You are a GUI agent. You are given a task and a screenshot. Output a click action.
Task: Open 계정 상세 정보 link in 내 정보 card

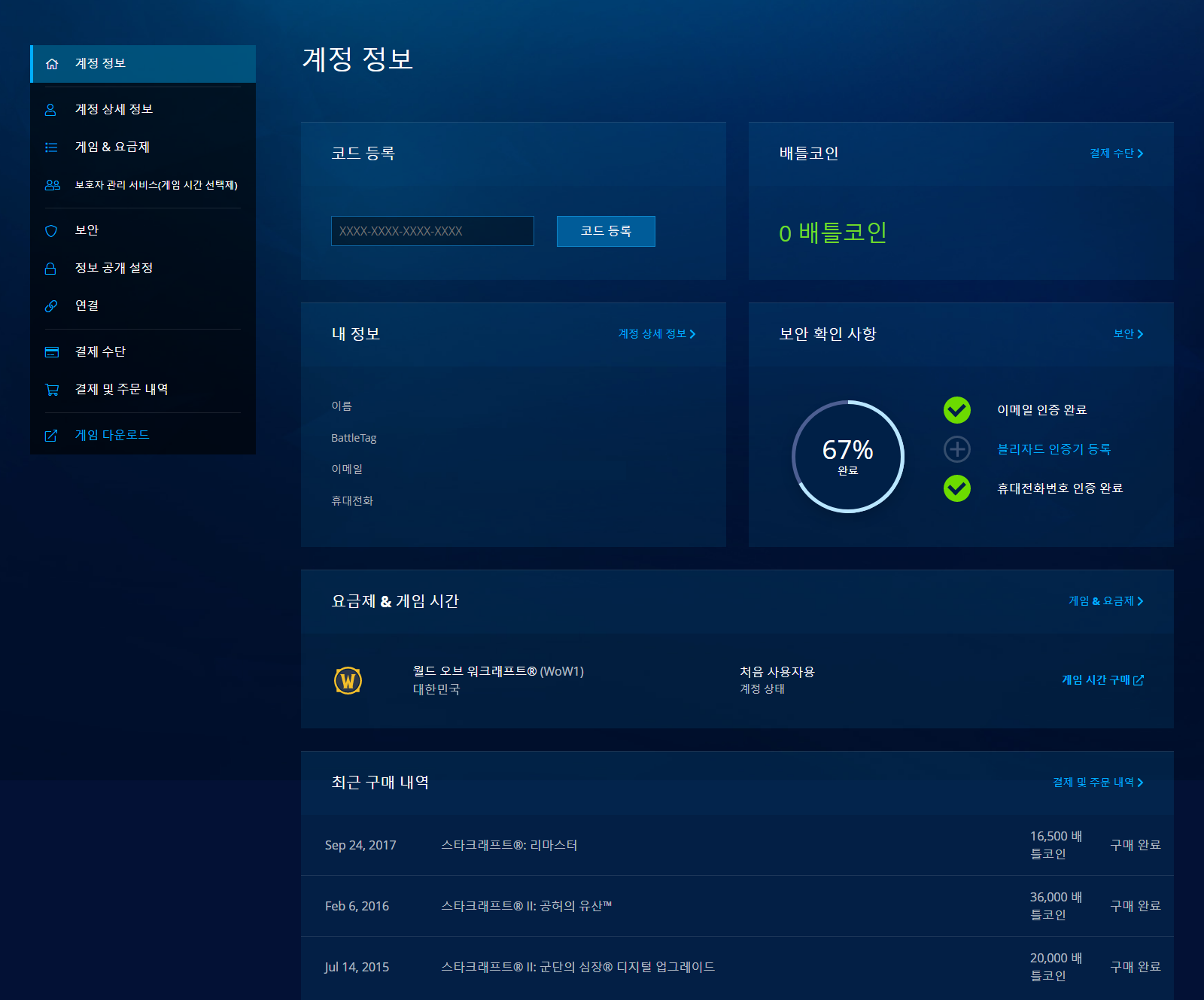click(x=652, y=334)
